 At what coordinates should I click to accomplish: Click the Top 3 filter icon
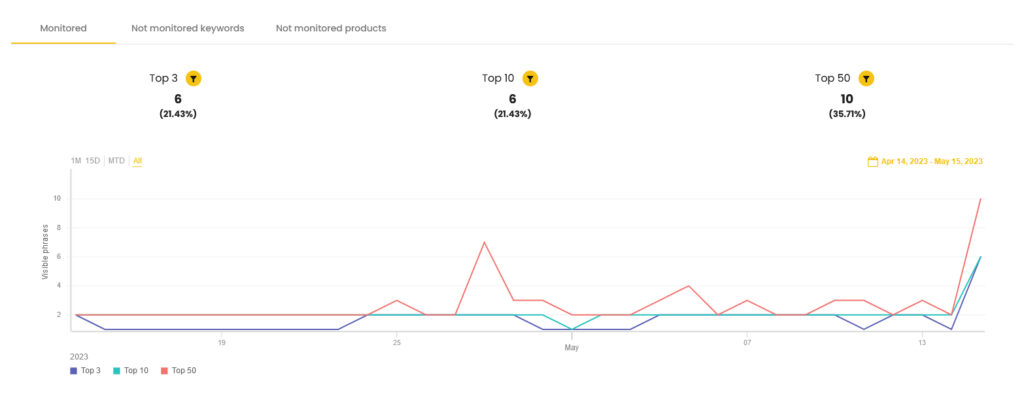click(x=193, y=78)
